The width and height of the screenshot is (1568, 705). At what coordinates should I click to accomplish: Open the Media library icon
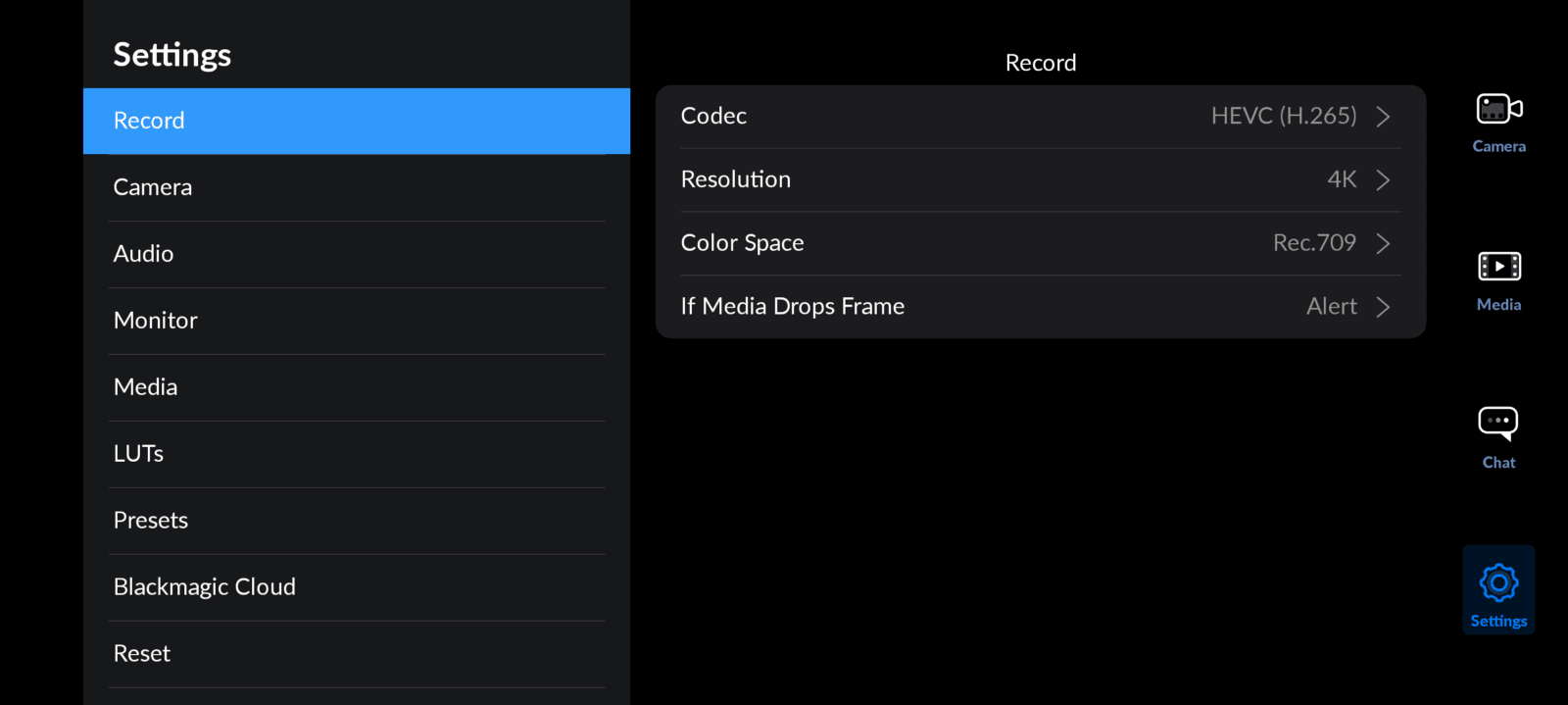pos(1498,267)
